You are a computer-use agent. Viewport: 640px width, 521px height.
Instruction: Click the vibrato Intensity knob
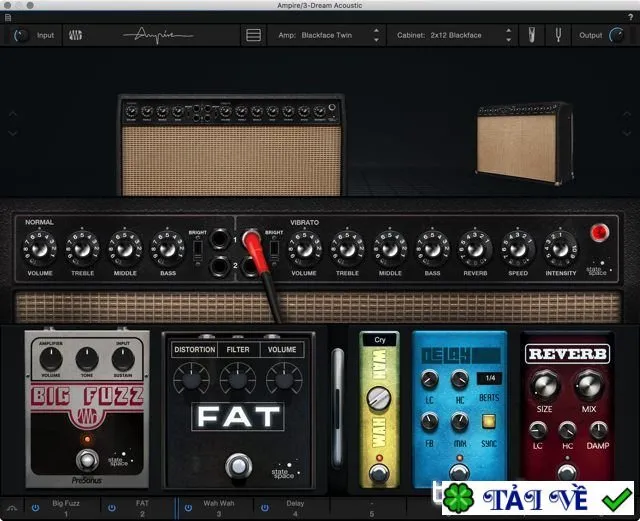[560, 248]
